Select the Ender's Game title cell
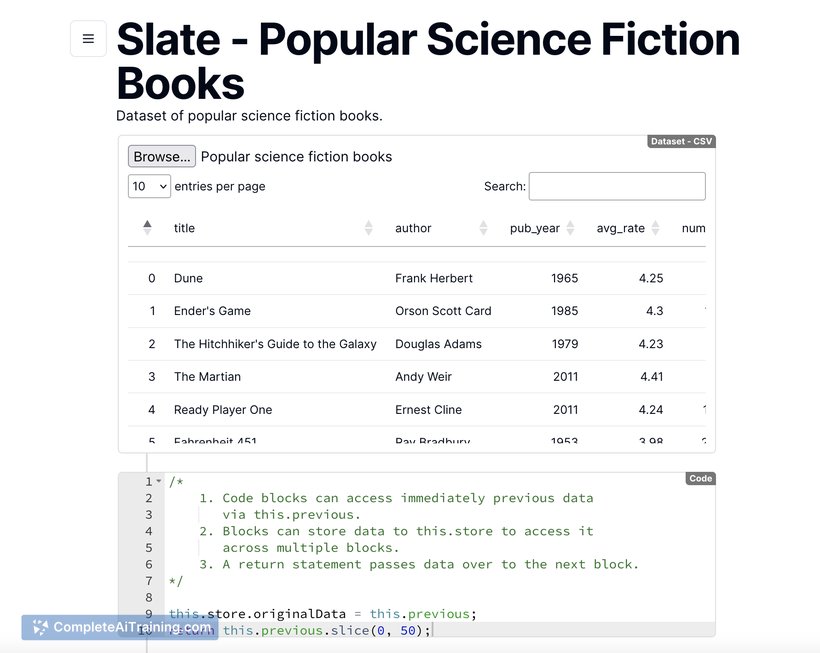This screenshot has width=820, height=653. 212,311
